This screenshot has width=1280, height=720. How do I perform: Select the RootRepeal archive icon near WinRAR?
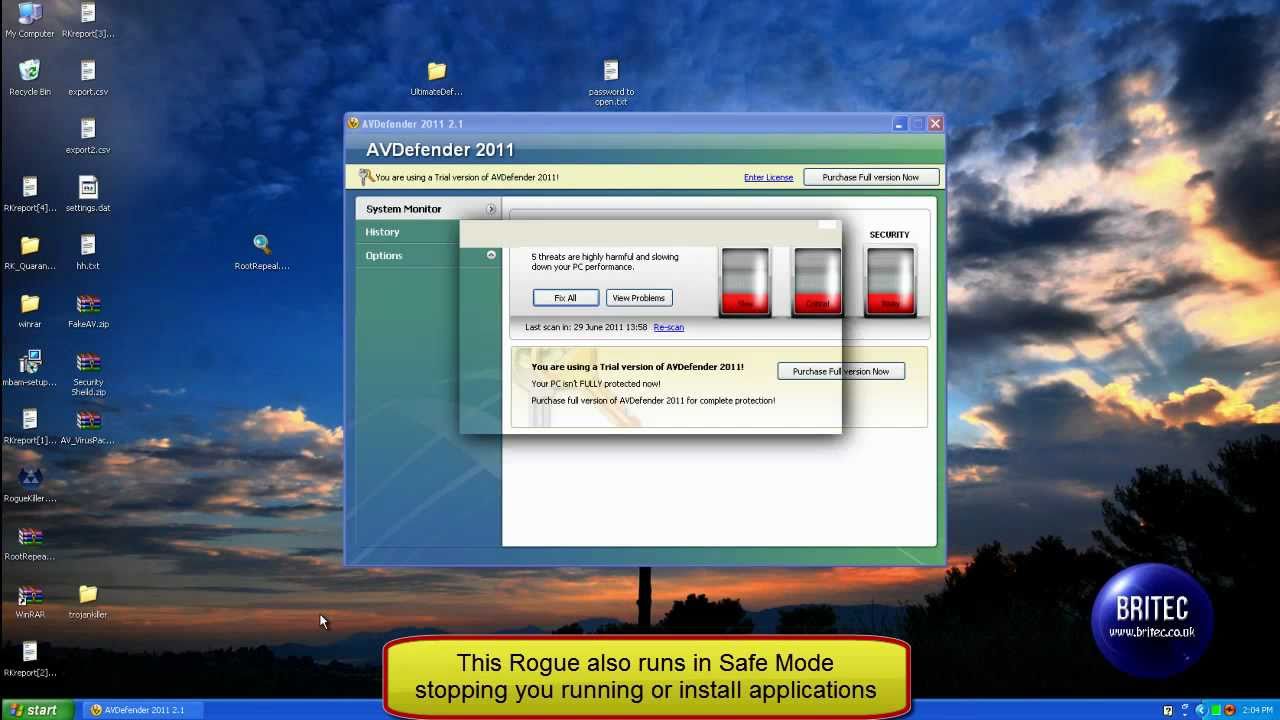click(x=30, y=541)
